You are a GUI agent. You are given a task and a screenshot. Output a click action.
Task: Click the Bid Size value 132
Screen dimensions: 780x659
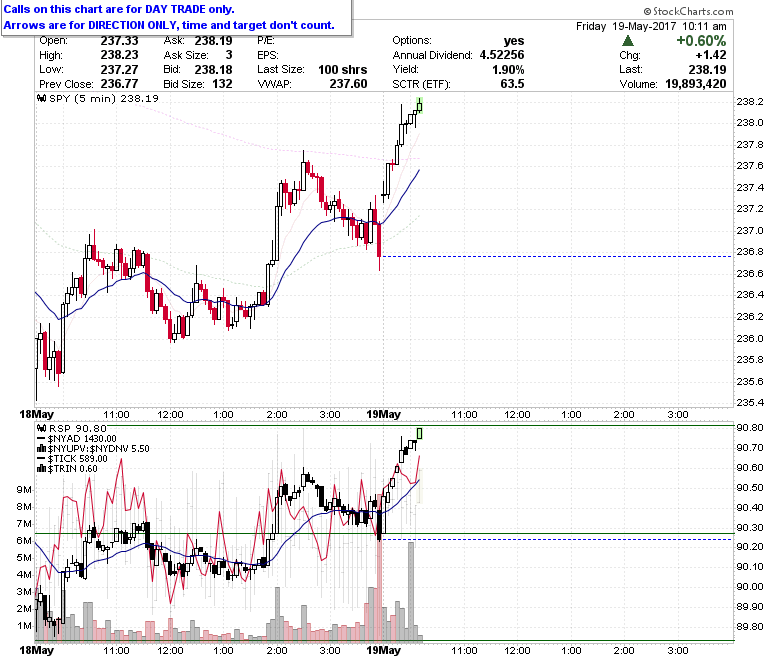[222, 84]
